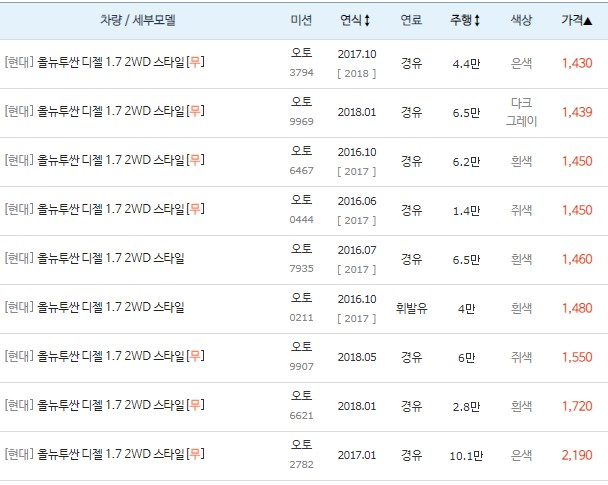Viewport: 608px width, 485px height.
Task: Click the [무] badge in plate 6467 row
Action: [195, 160]
